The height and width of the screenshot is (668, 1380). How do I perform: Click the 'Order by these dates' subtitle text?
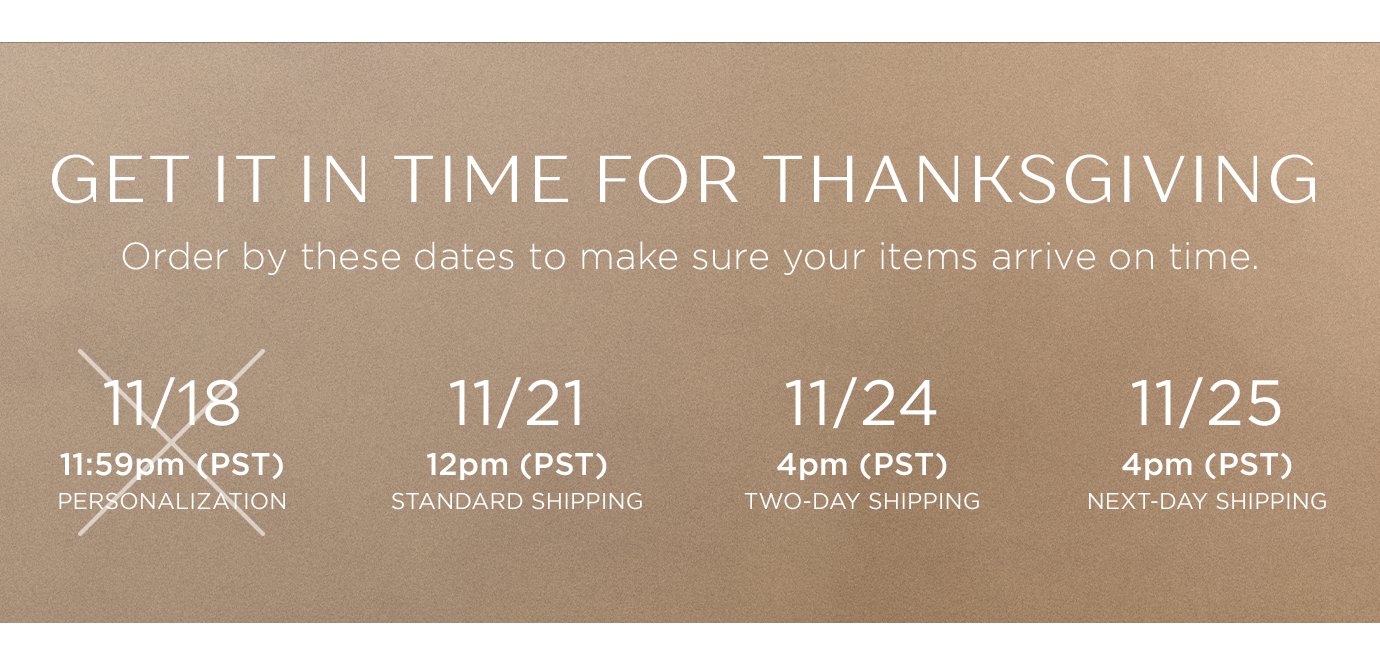689,258
